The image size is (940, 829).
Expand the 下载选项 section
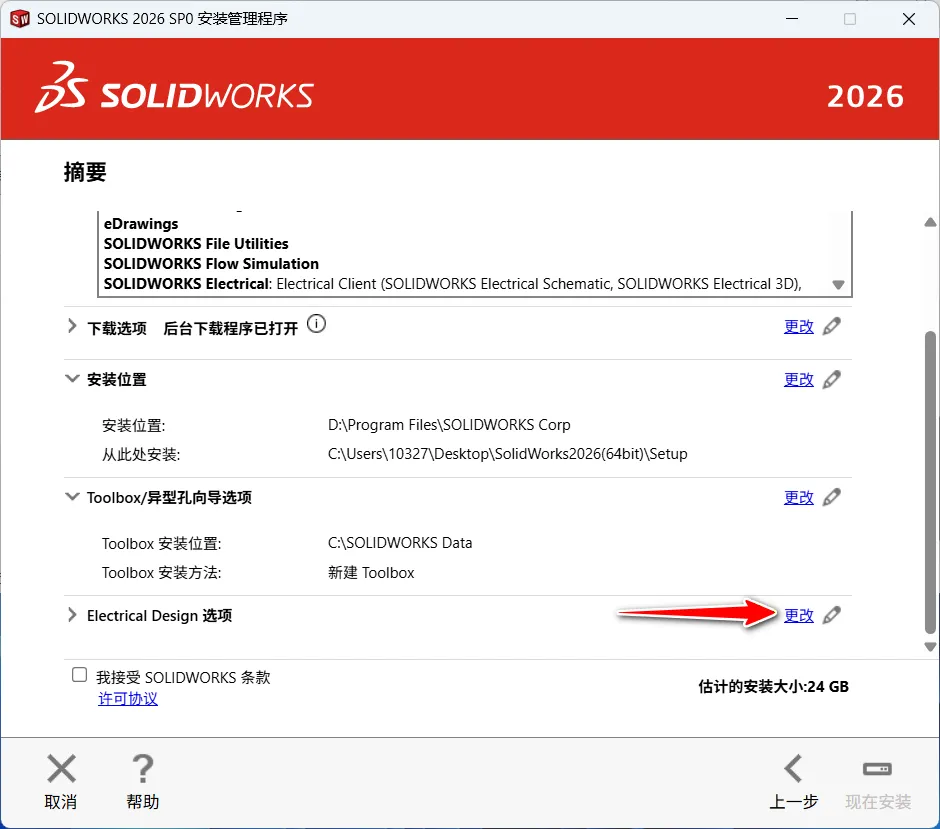coord(72,326)
